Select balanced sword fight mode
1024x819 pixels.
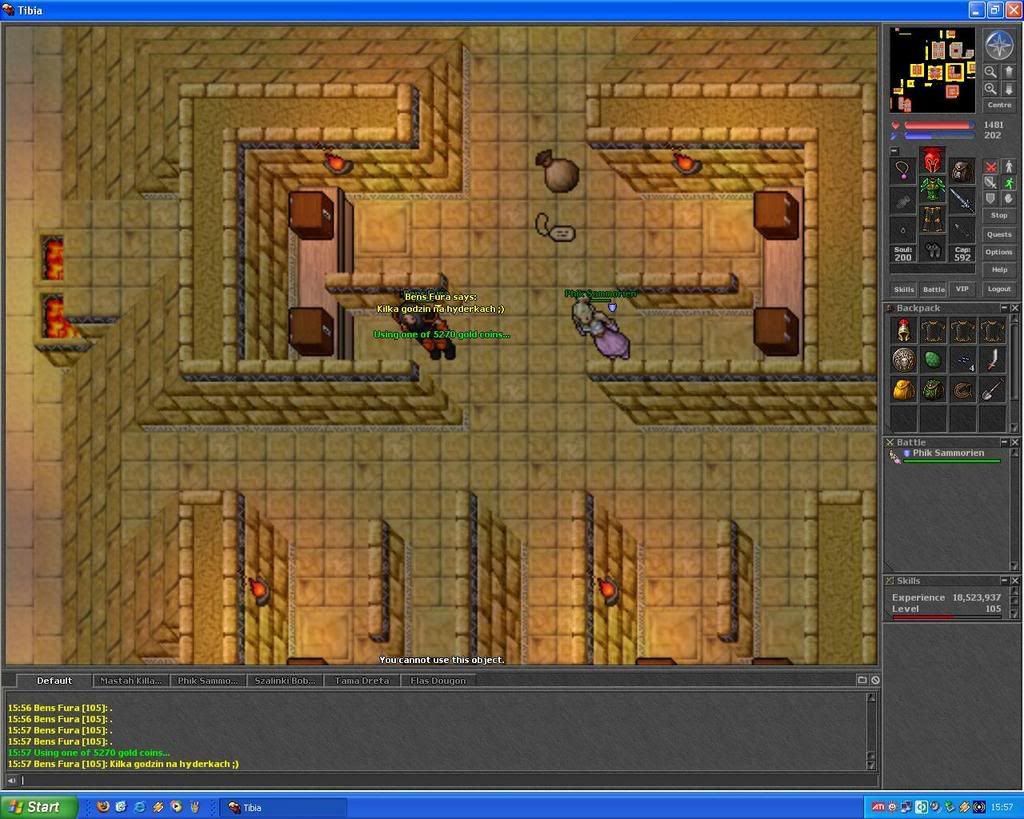pyautogui.click(x=991, y=182)
